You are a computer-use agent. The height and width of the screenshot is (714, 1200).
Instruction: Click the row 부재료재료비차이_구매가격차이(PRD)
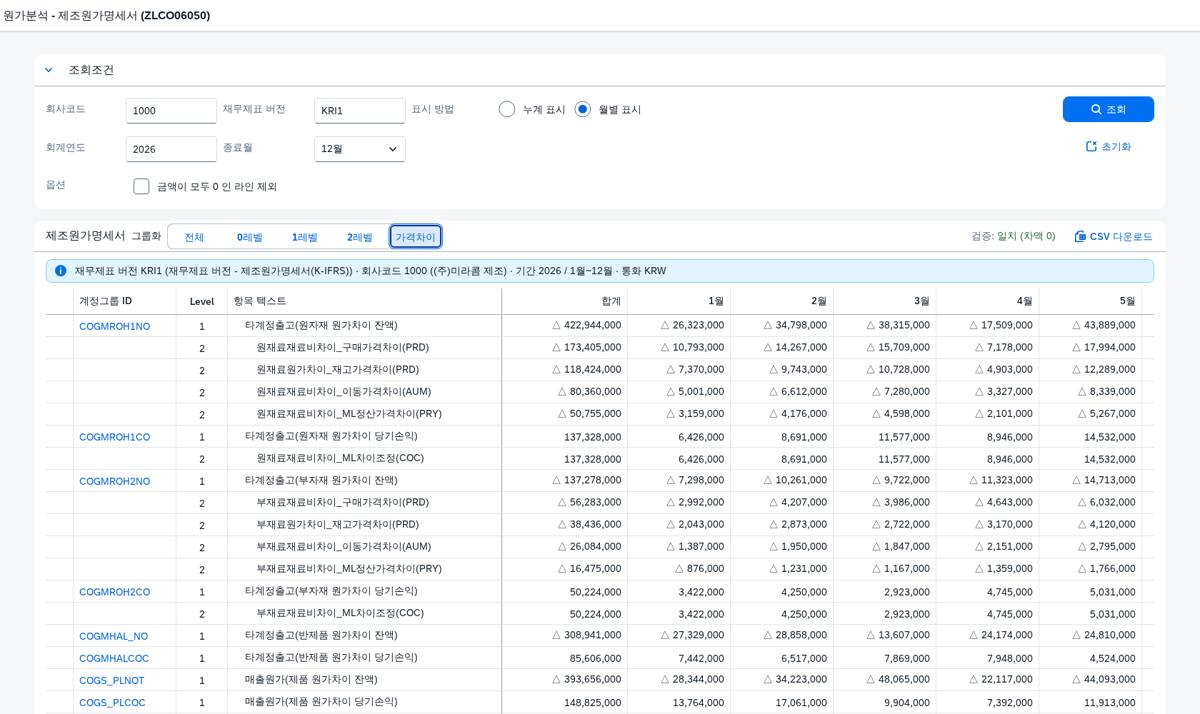coord(599,503)
